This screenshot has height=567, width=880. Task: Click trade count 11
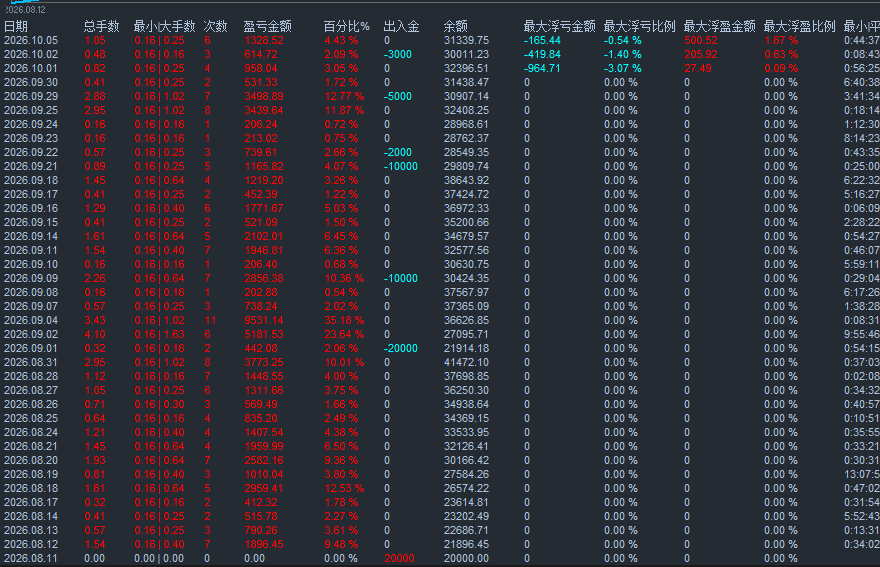click(x=210, y=320)
